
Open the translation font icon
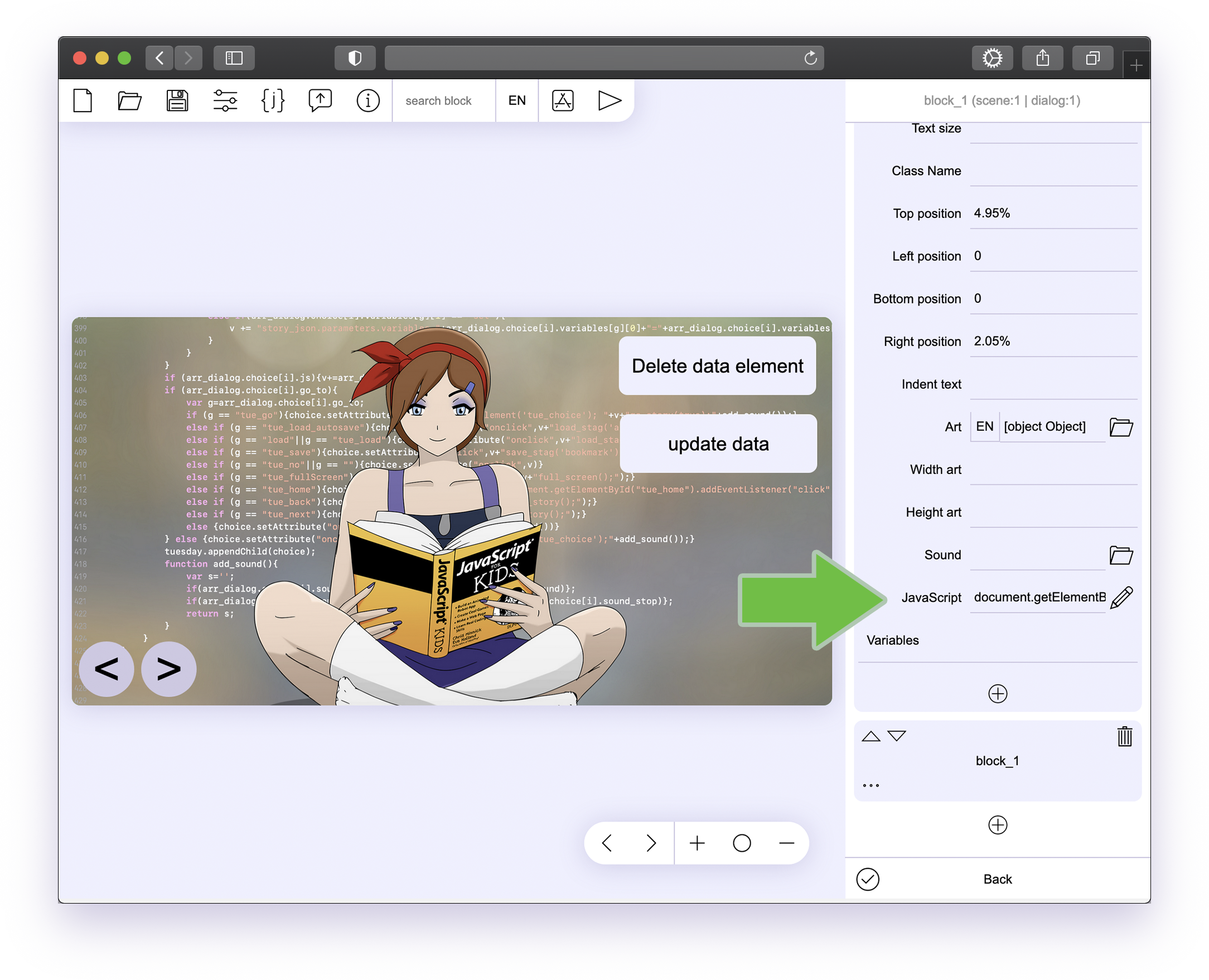(x=563, y=101)
